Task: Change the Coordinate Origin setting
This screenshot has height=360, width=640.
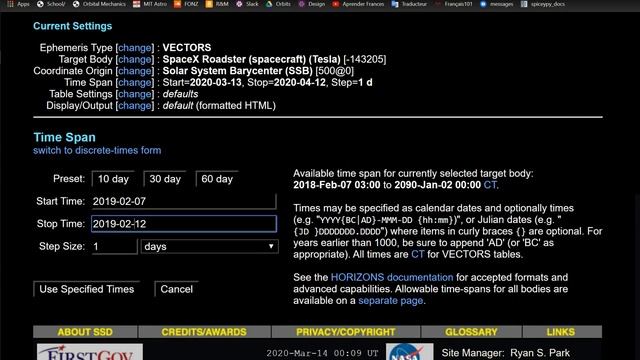Action: [x=135, y=71]
